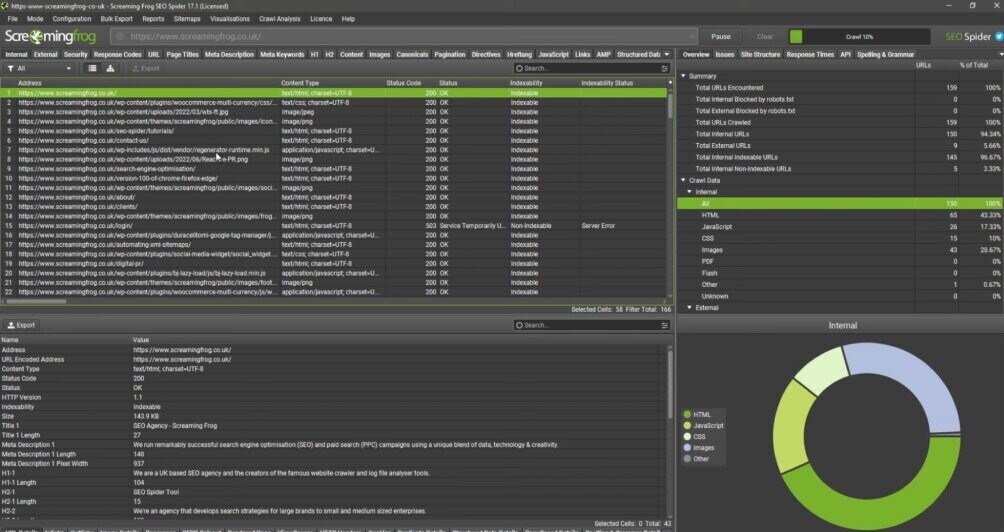Click the JavaScript legend swatch
The width and height of the screenshot is (1004, 532).
687,426
